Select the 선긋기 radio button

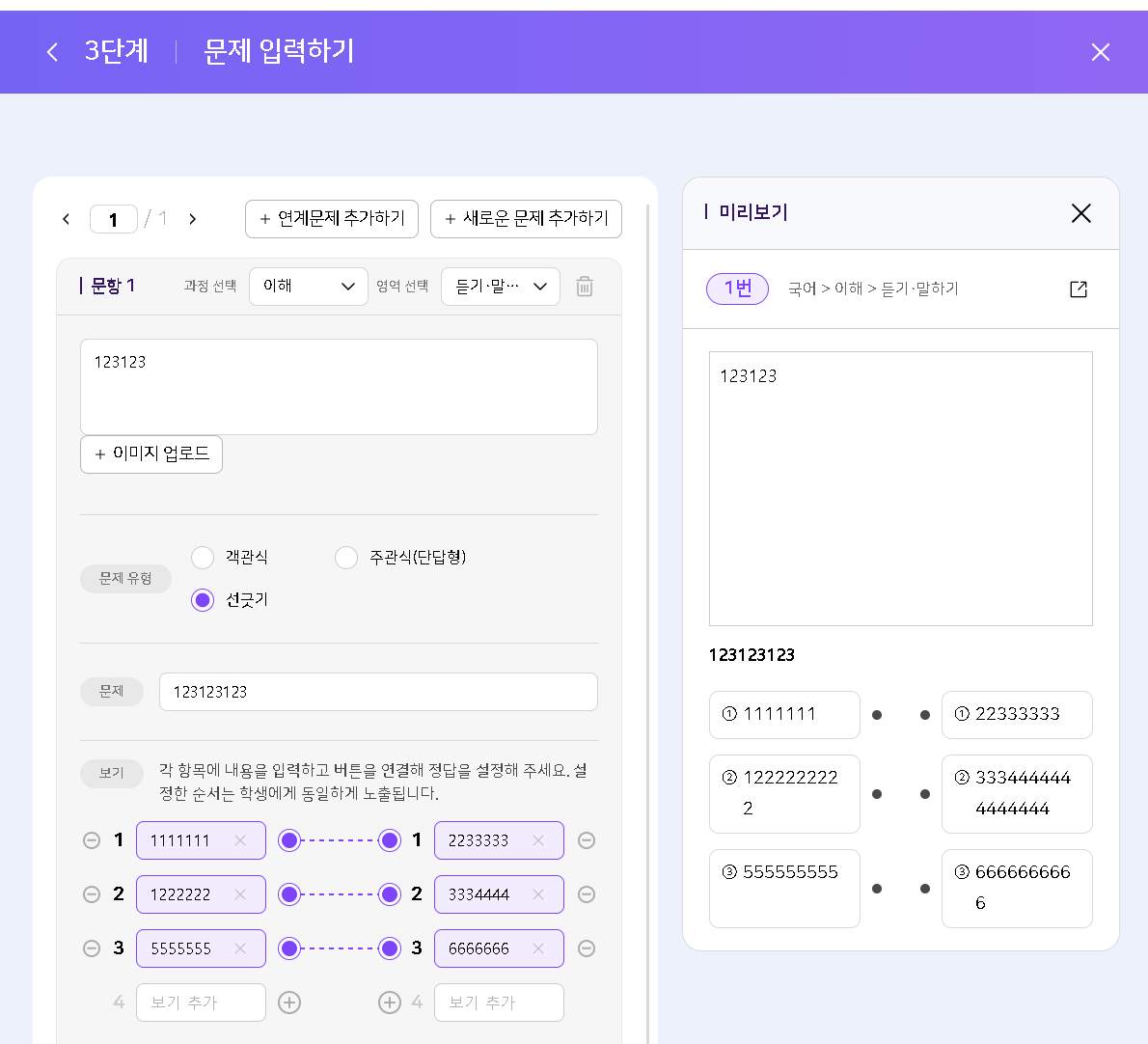(203, 600)
